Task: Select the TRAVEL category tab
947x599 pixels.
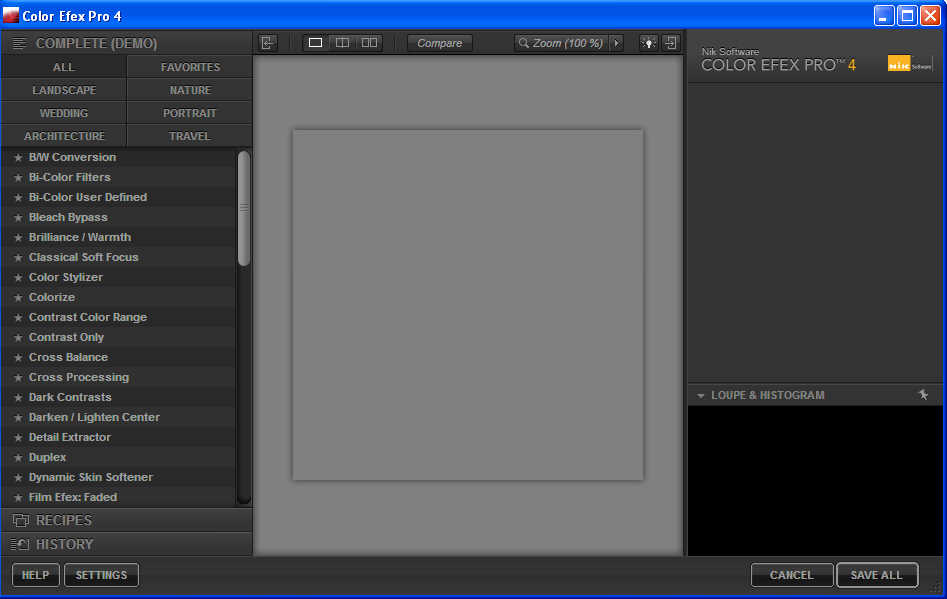Action: (x=190, y=136)
